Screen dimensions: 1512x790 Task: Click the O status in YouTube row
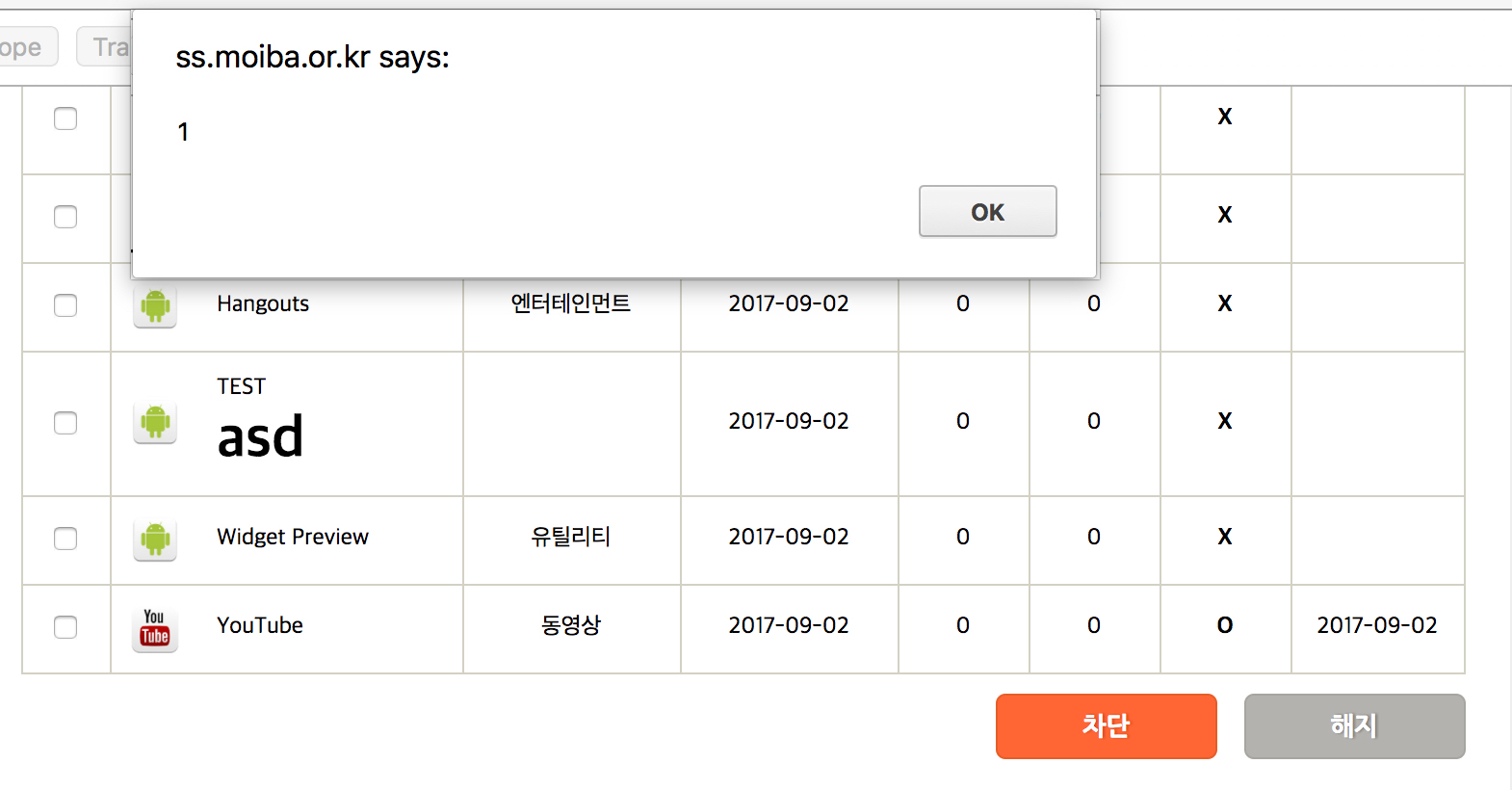[1224, 626]
